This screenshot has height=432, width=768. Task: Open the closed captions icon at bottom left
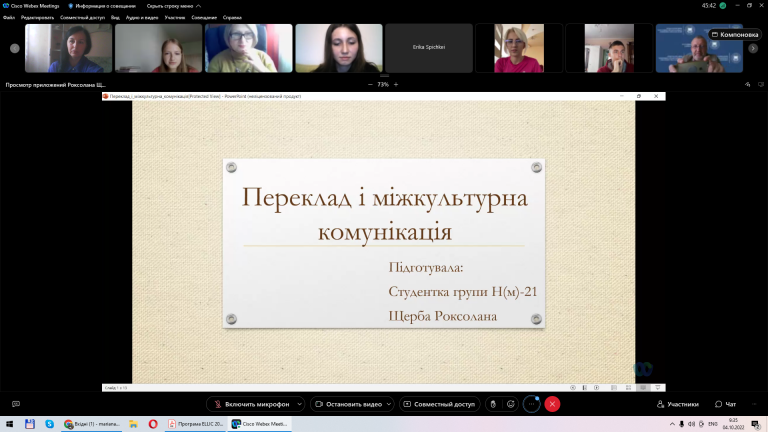16,404
